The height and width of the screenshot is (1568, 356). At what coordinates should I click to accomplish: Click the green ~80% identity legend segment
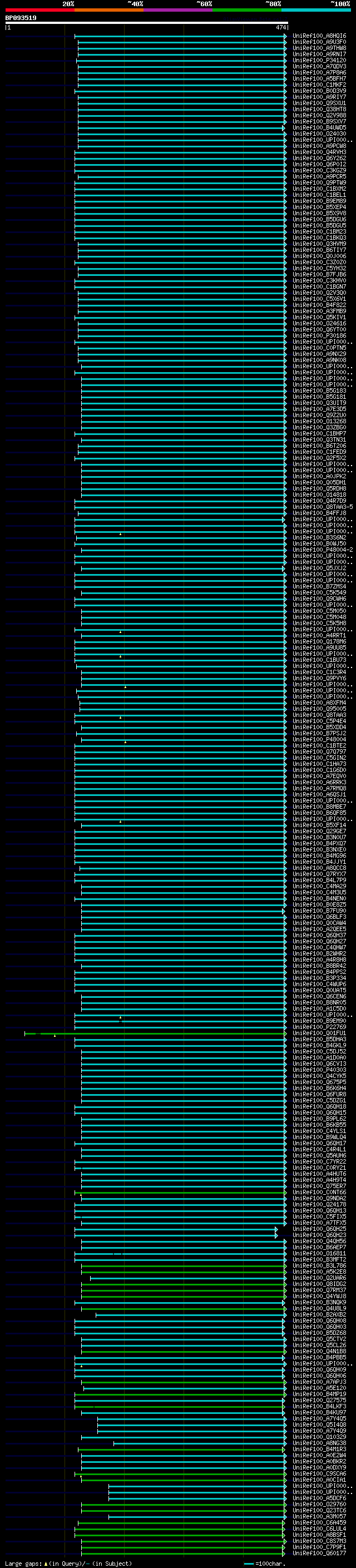coord(247,10)
